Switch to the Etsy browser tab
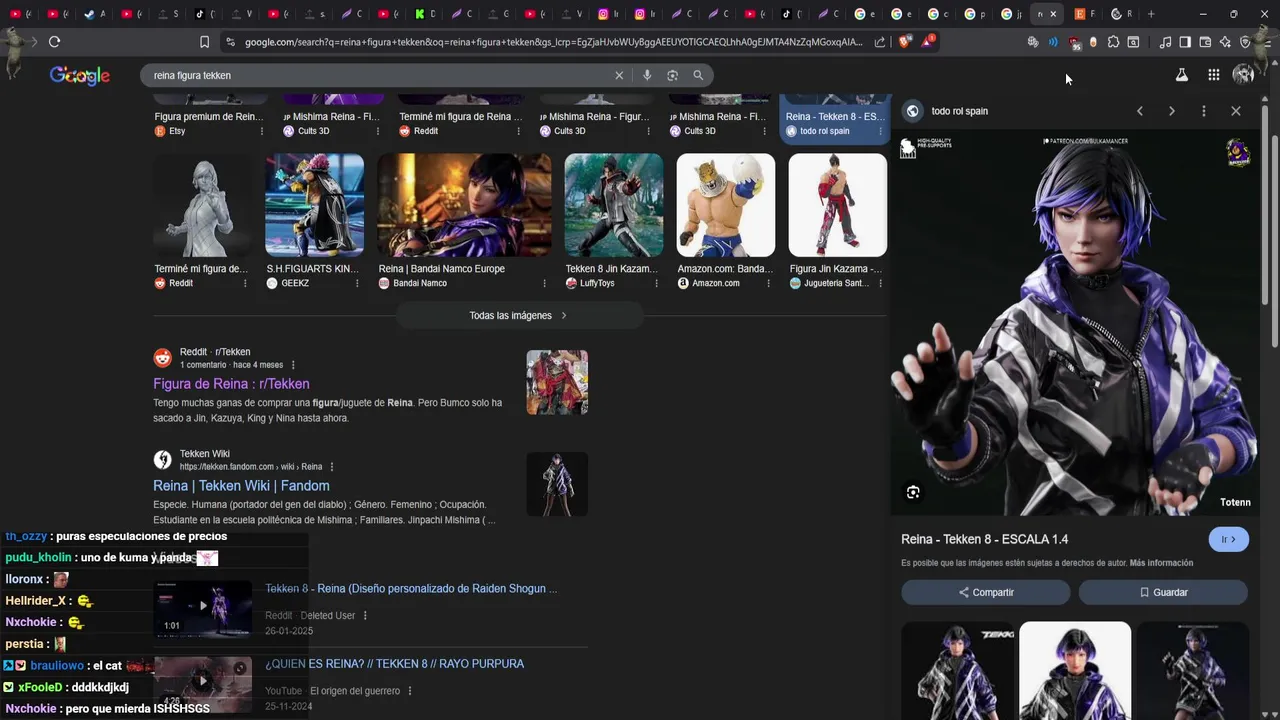The width and height of the screenshot is (1280, 720). click(x=1085, y=14)
